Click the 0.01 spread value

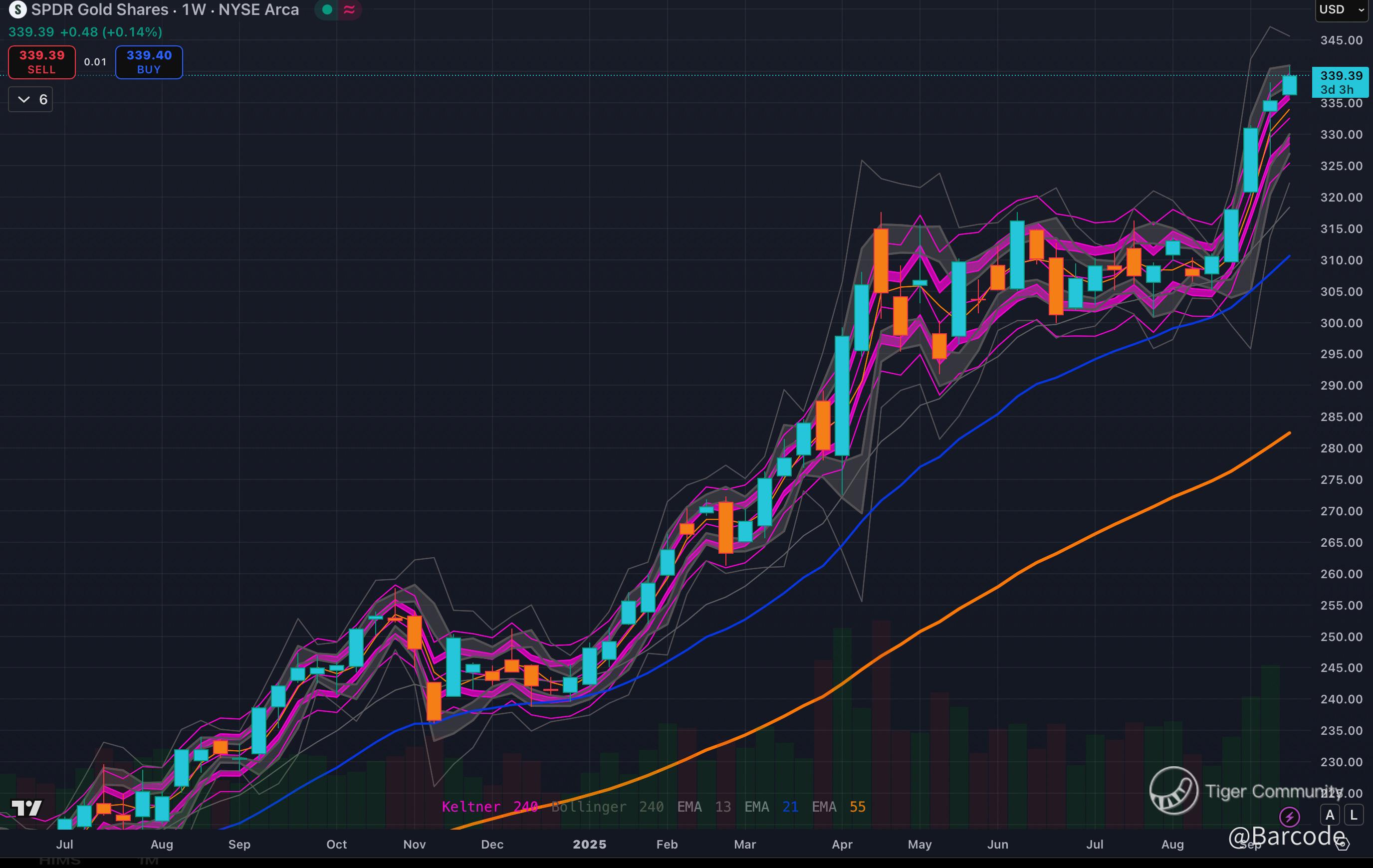coord(95,62)
